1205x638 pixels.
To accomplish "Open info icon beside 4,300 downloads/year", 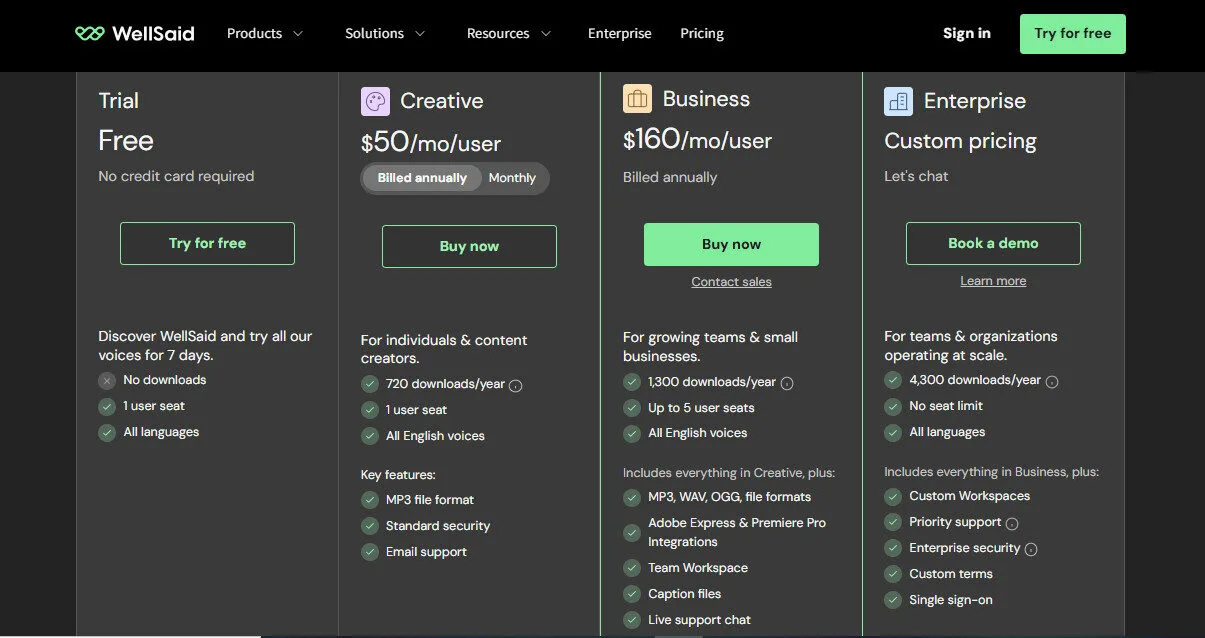I will pyautogui.click(x=1052, y=381).
